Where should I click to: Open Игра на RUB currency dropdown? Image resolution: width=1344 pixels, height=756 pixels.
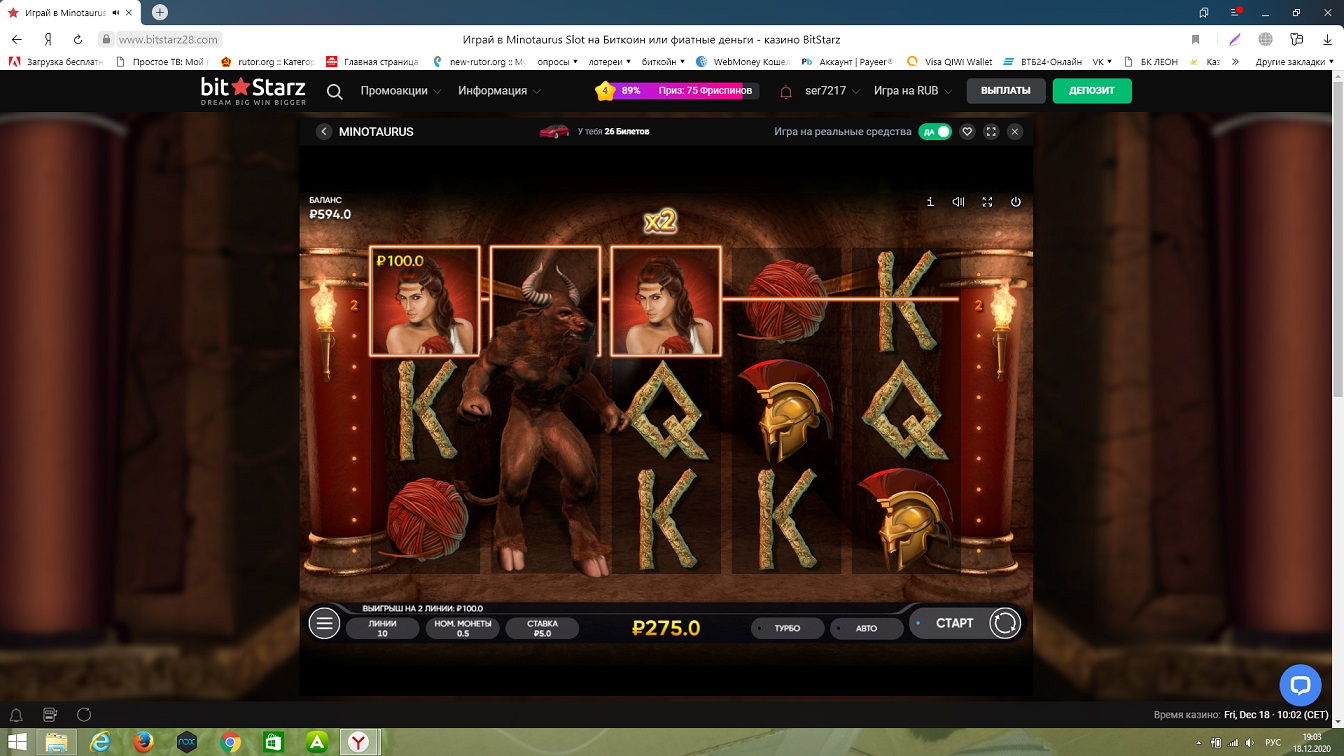click(x=913, y=91)
